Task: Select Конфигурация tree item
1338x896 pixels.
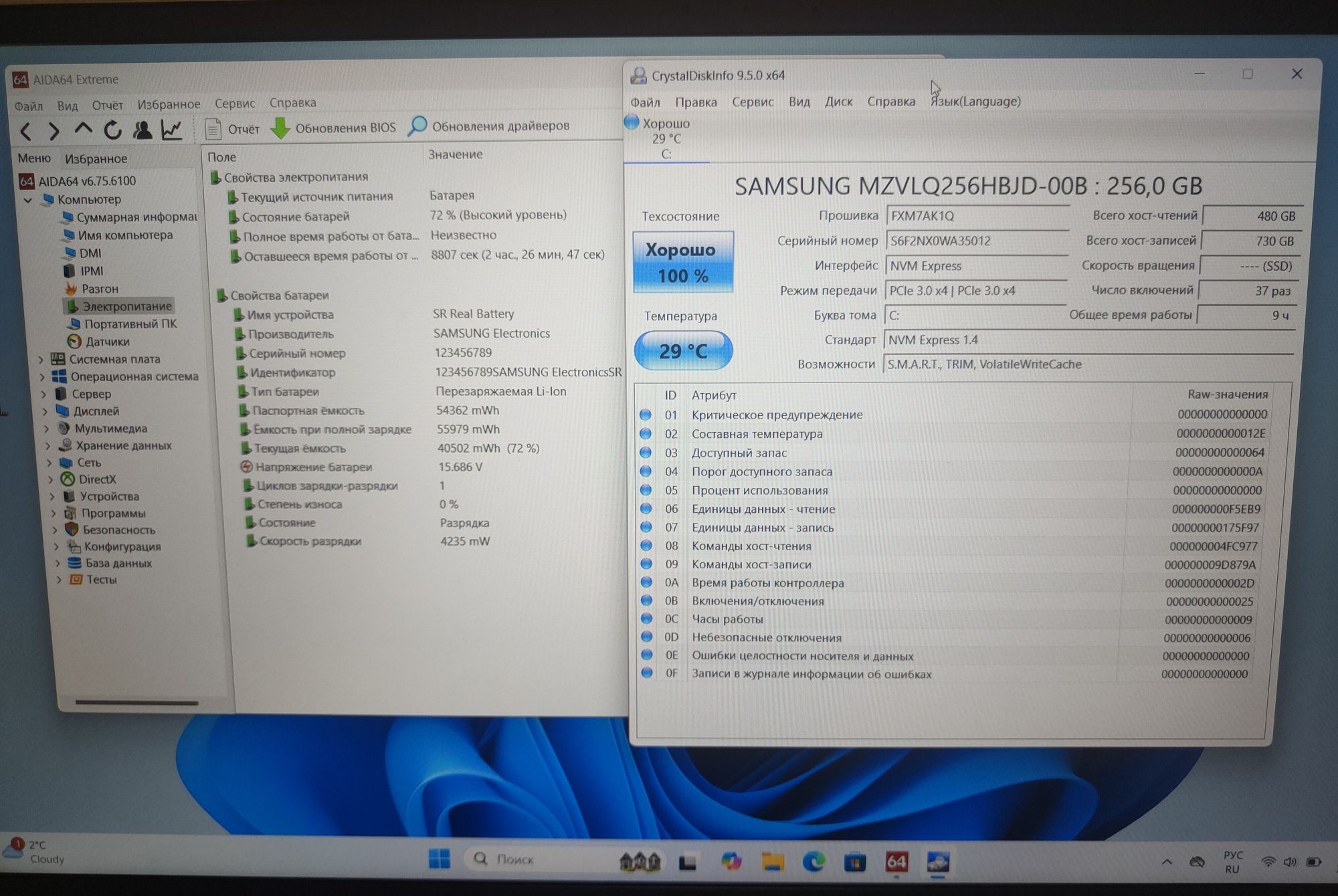Action: pyautogui.click(x=114, y=546)
